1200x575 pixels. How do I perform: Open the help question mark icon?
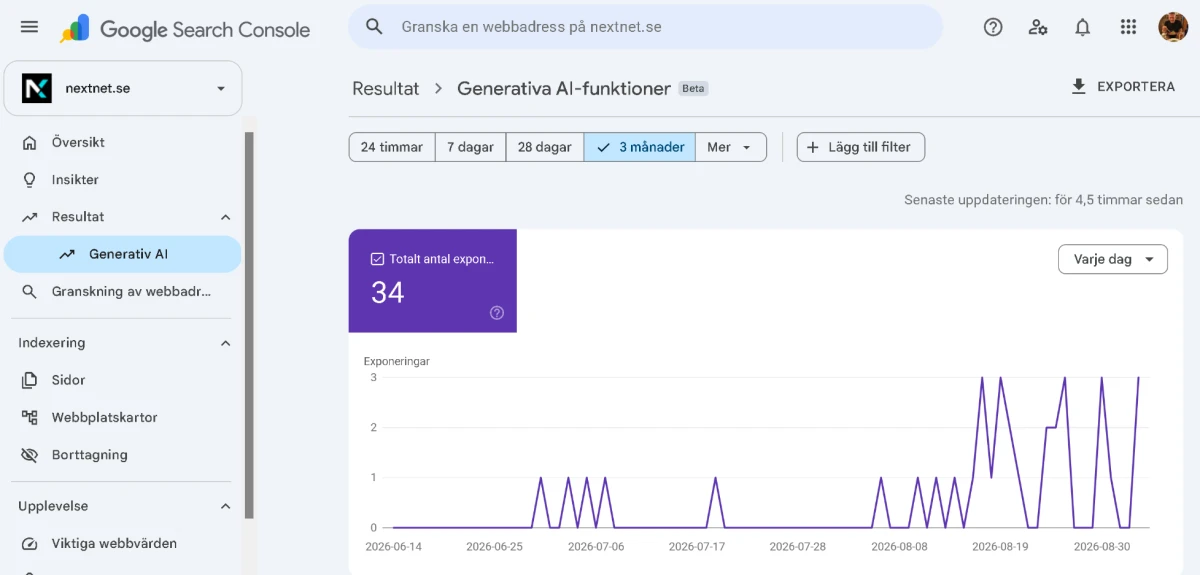tap(993, 27)
